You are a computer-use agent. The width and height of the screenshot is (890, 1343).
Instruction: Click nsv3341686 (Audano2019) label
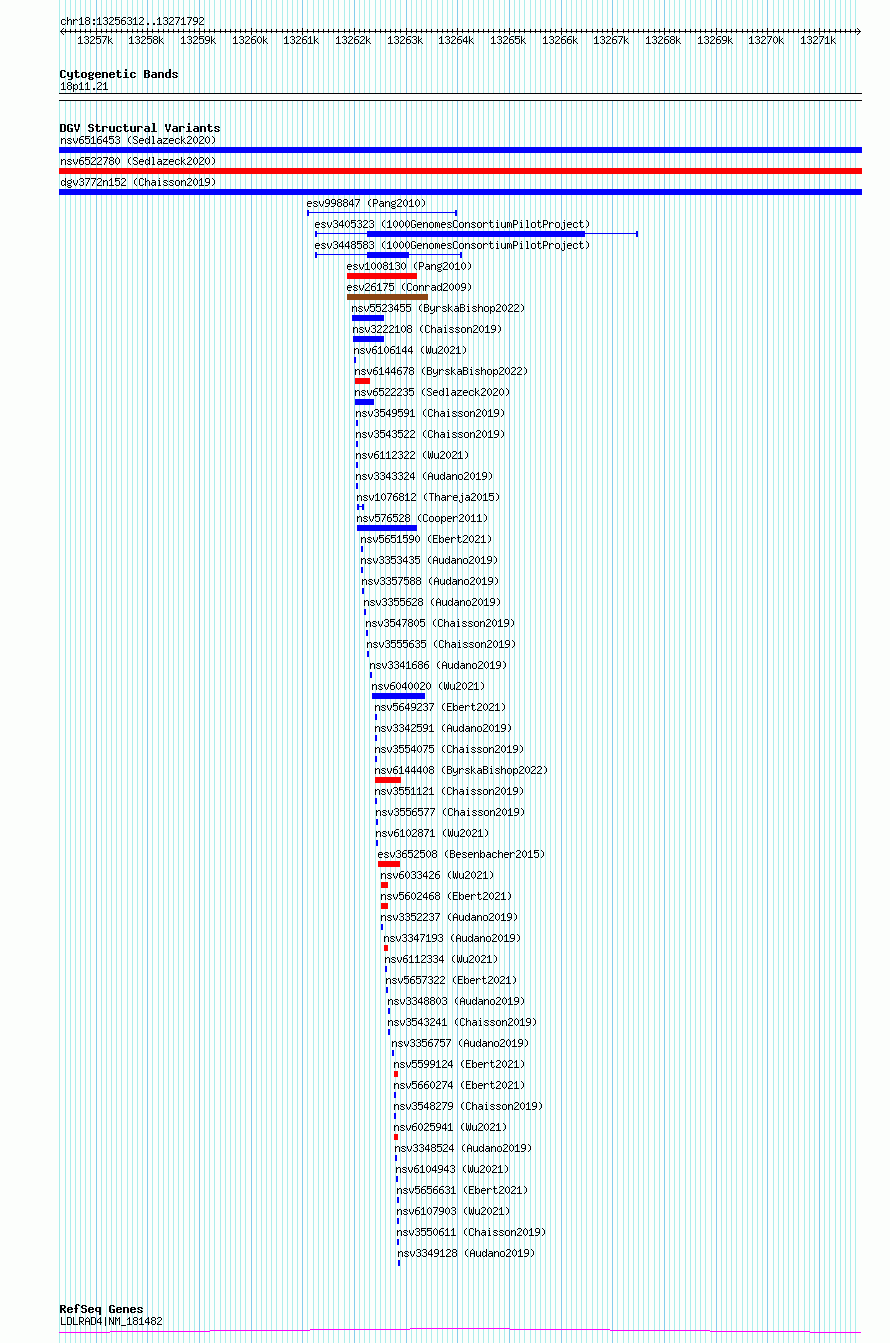(439, 665)
